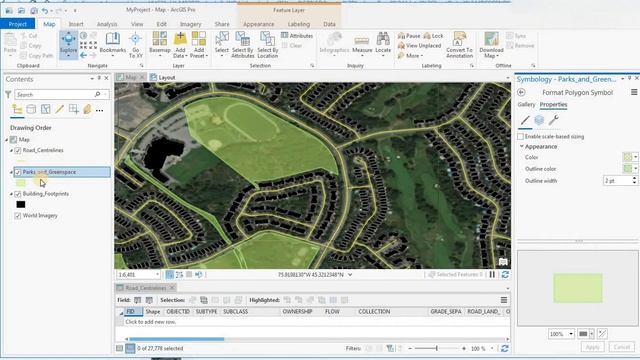Image resolution: width=640 pixels, height=360 pixels.
Task: Click the Go To XY tool
Action: [136, 45]
